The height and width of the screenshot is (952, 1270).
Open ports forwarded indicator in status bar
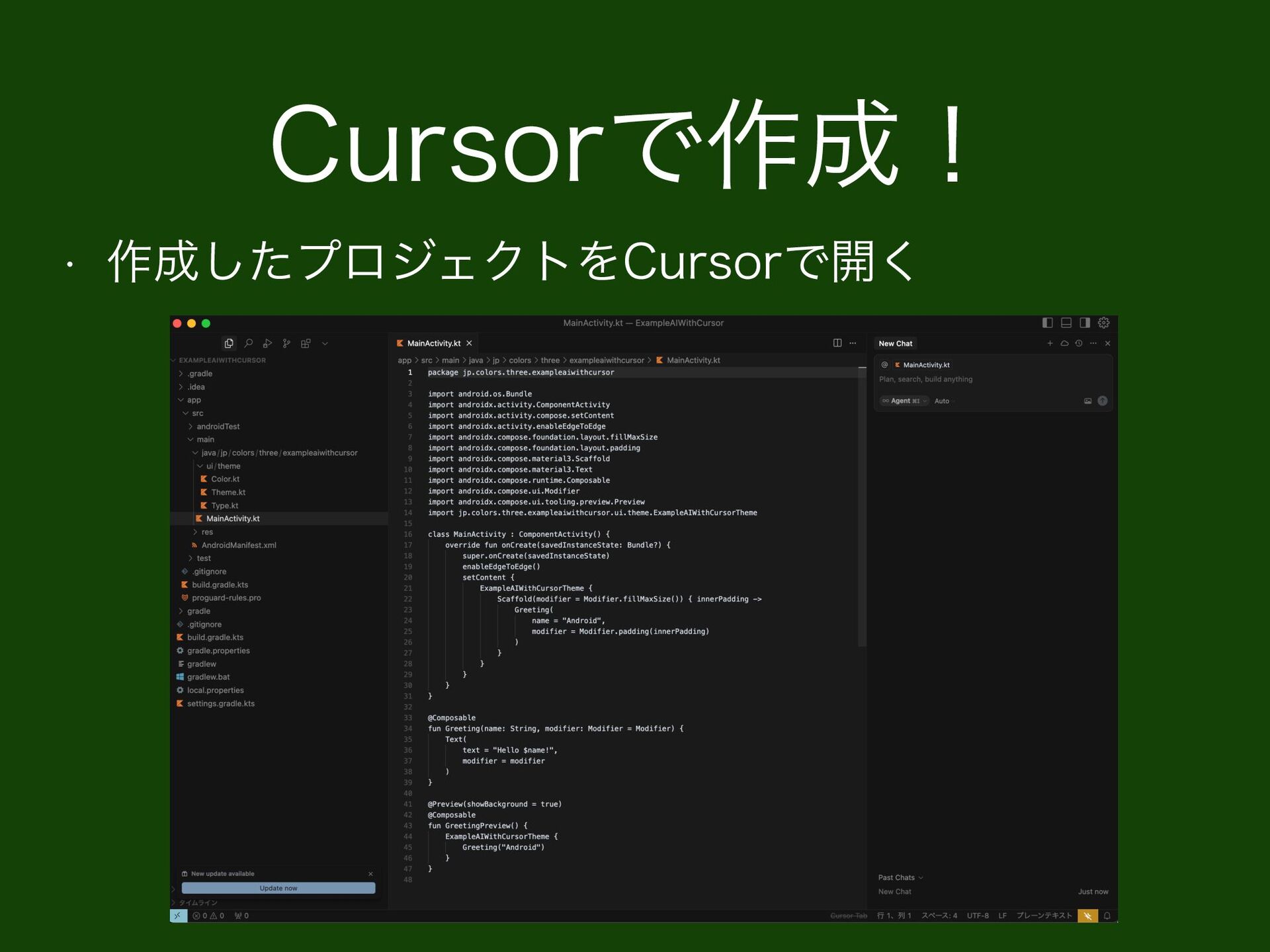[241, 916]
